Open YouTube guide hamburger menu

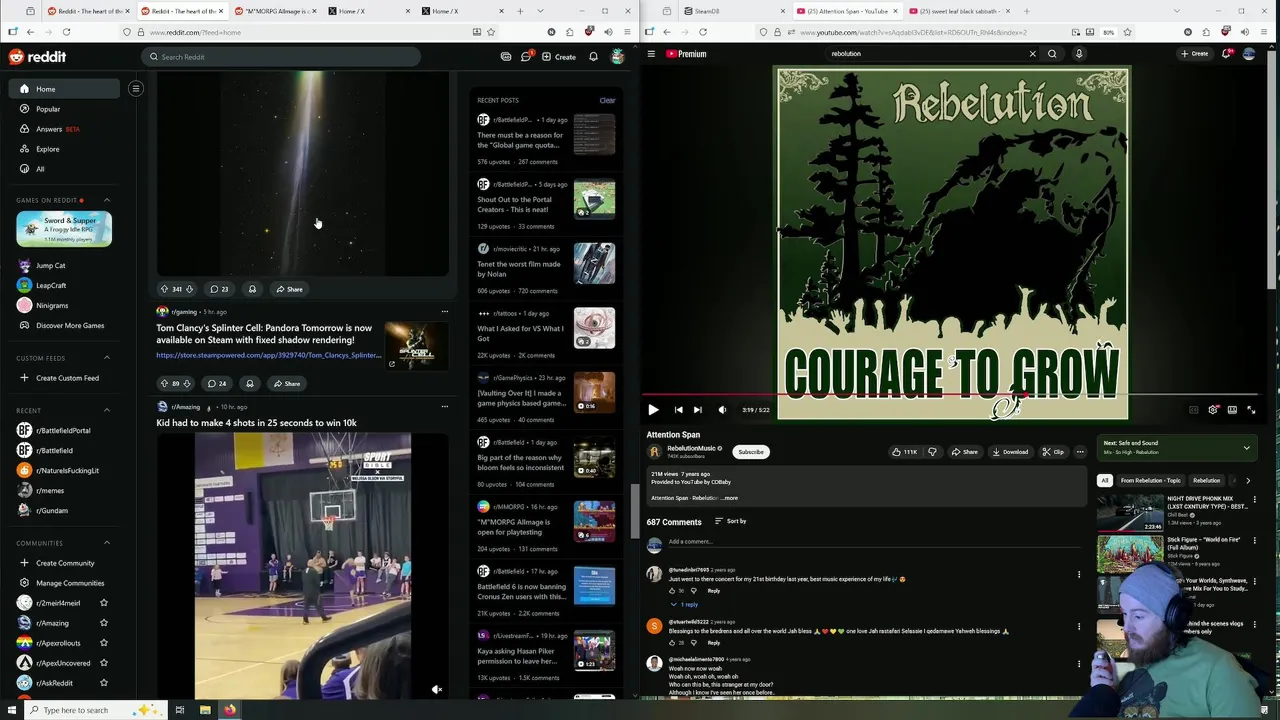point(651,54)
